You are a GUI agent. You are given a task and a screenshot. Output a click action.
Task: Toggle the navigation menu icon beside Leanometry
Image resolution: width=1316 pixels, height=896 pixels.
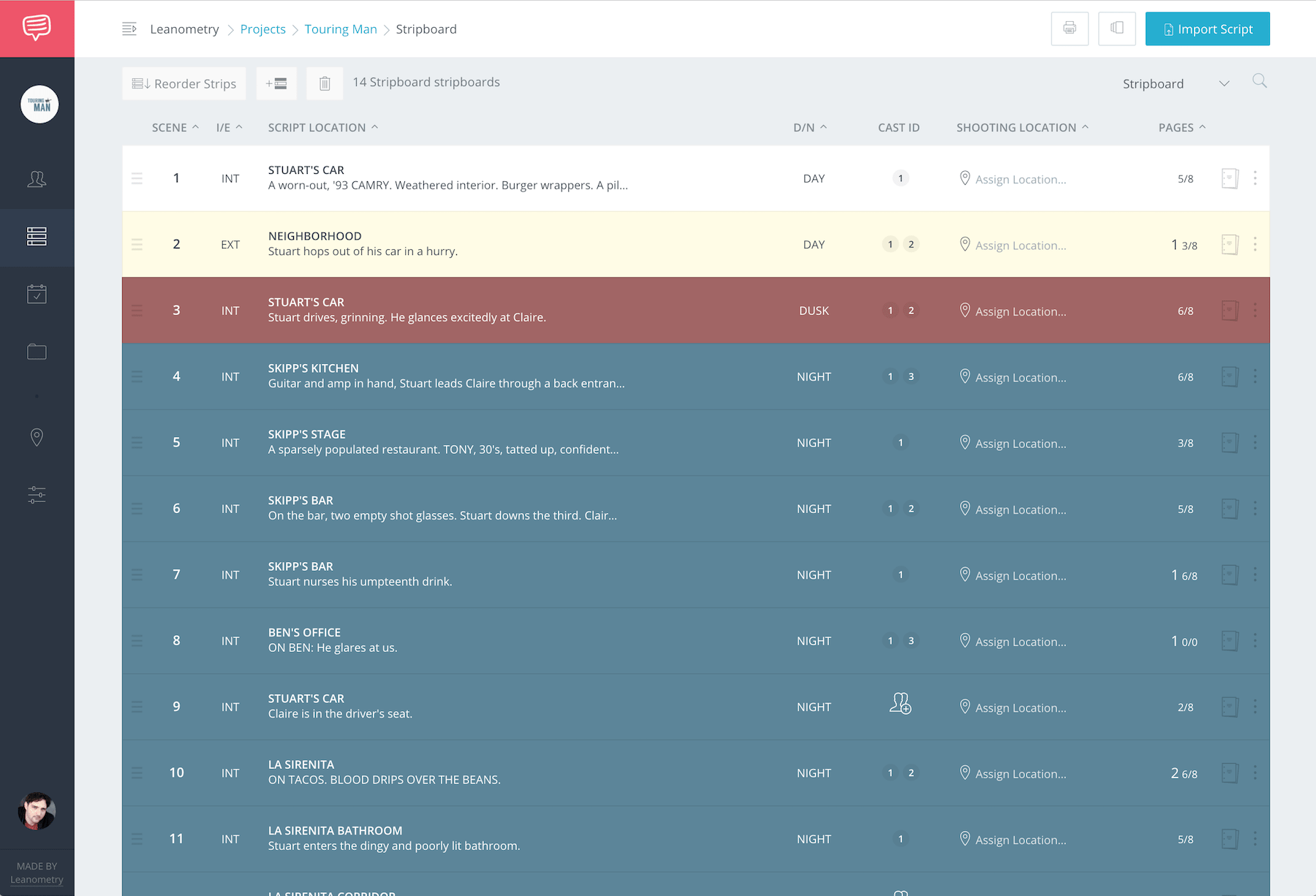(x=129, y=29)
